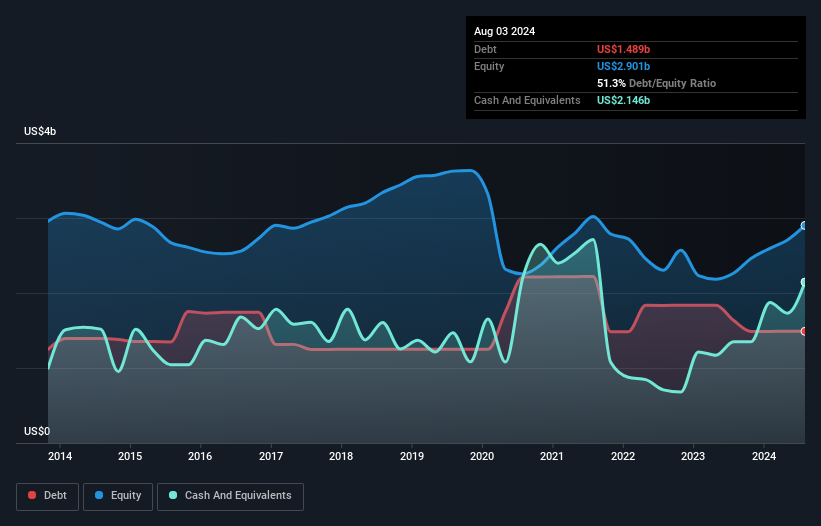Click the US$0 y-axis label
The image size is (821, 526).
[37, 431]
